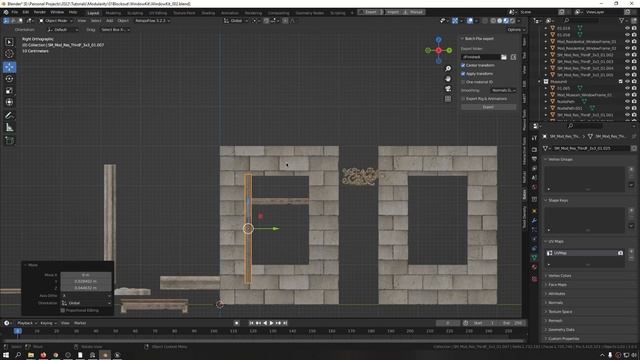This screenshot has width=640, height=360.
Task: Click the pan hand icon in the viewport
Action: point(448,78)
